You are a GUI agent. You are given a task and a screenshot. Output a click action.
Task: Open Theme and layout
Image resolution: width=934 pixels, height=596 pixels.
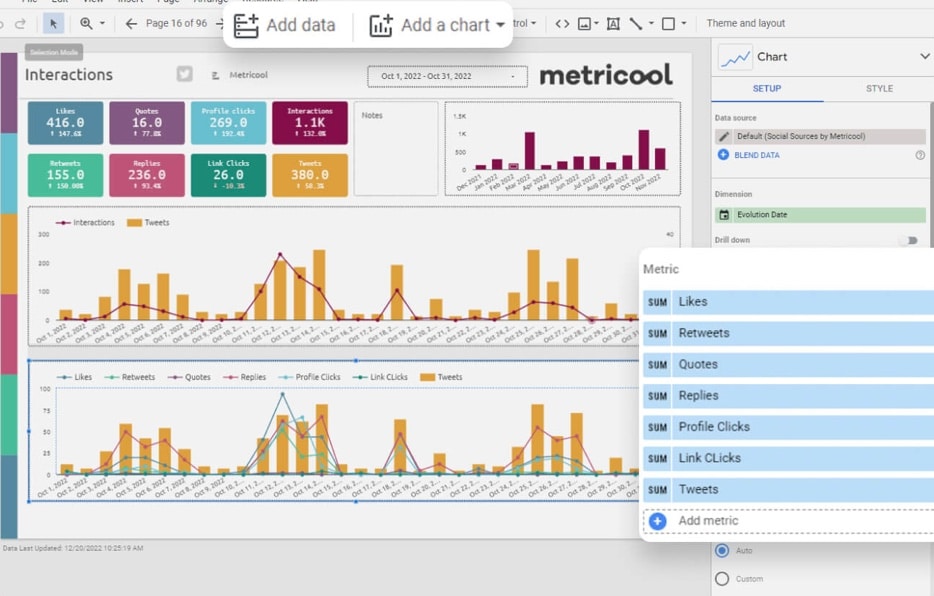[x=746, y=24]
